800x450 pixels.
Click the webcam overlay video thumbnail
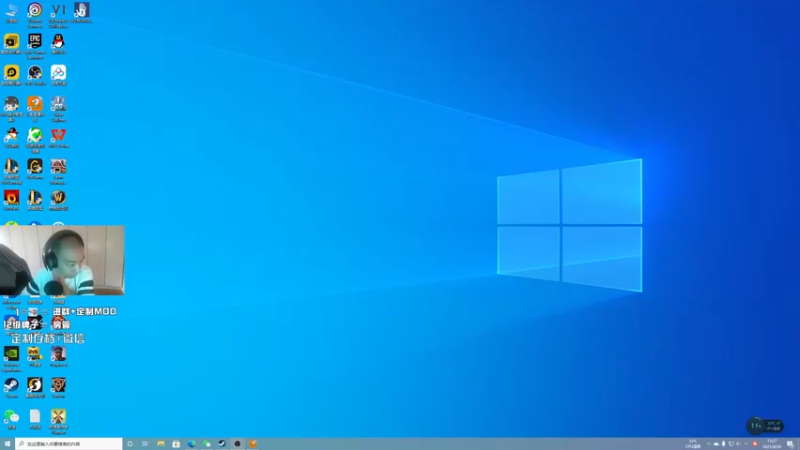click(62, 260)
